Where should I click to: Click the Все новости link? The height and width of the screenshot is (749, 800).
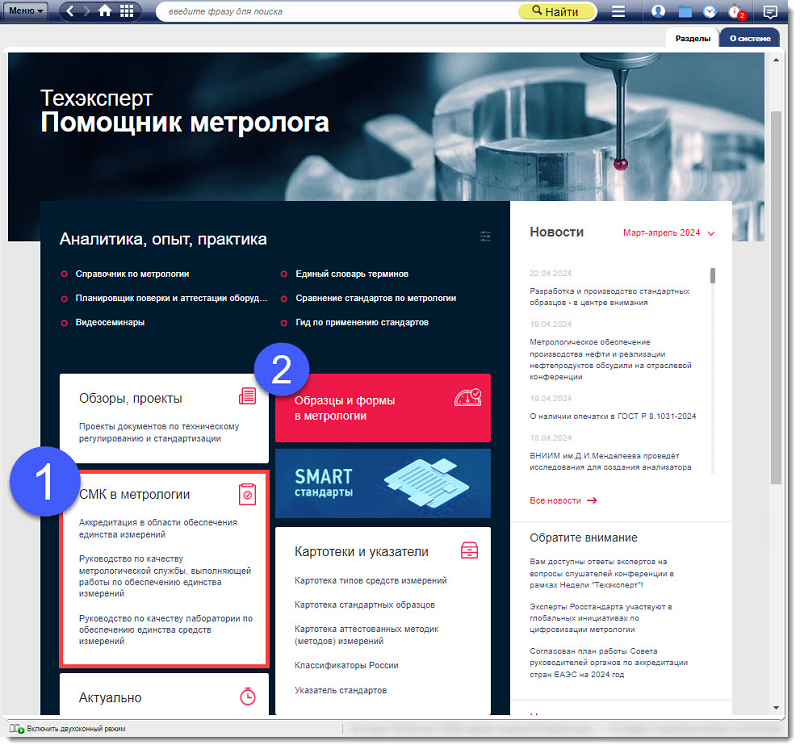[563, 501]
